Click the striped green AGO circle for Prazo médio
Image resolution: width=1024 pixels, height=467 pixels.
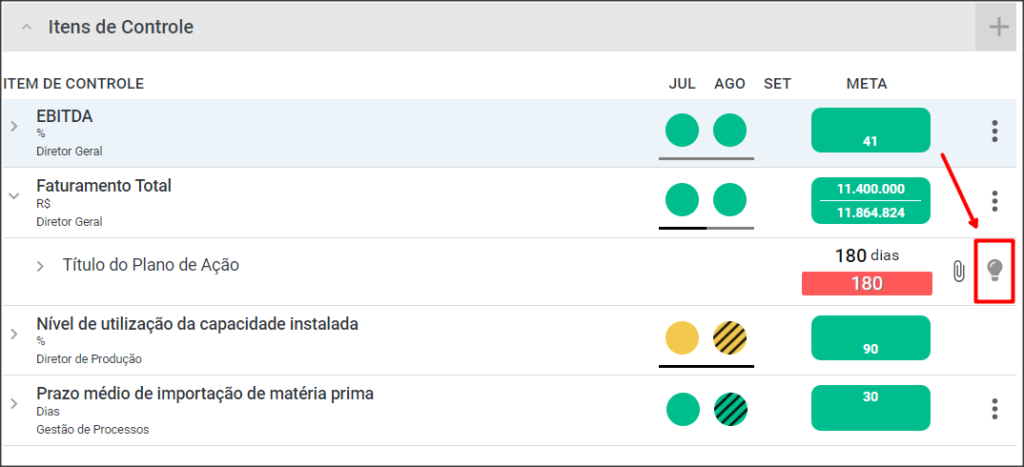coord(730,410)
